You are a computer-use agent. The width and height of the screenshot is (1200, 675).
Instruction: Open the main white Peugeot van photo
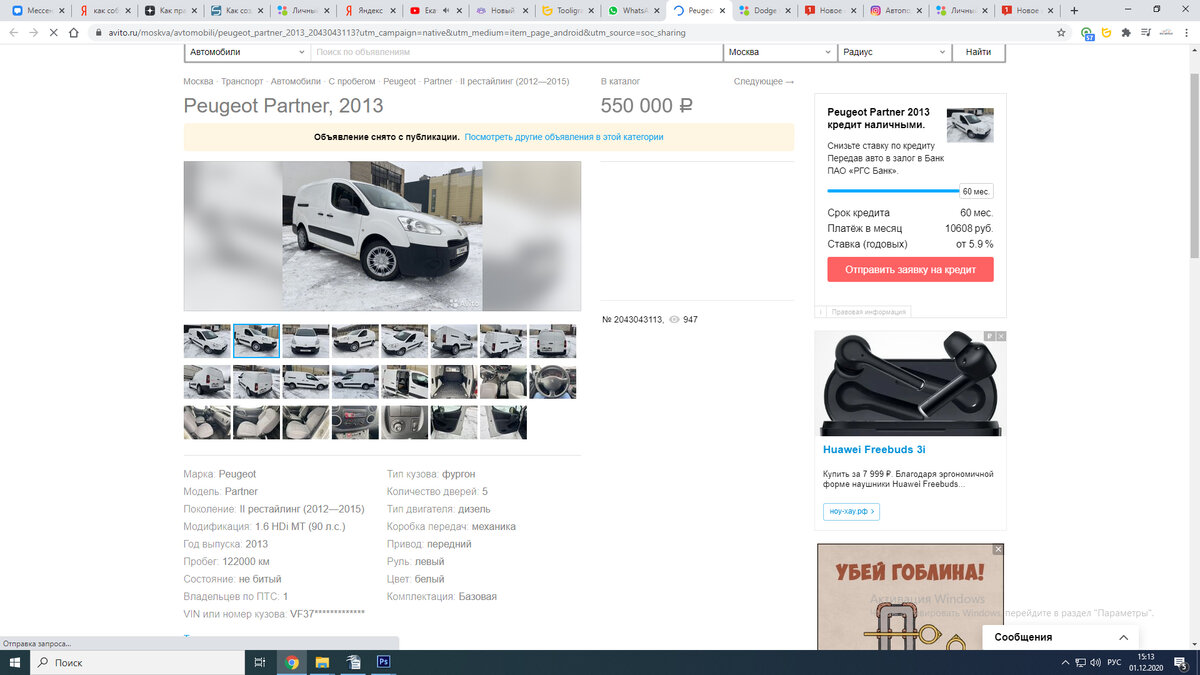coord(382,236)
